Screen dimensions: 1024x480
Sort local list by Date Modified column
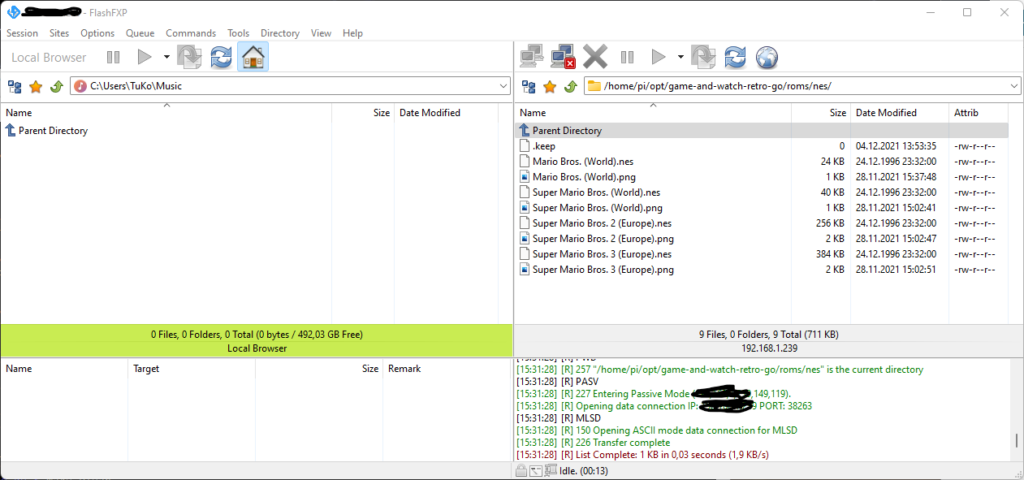tap(446, 112)
